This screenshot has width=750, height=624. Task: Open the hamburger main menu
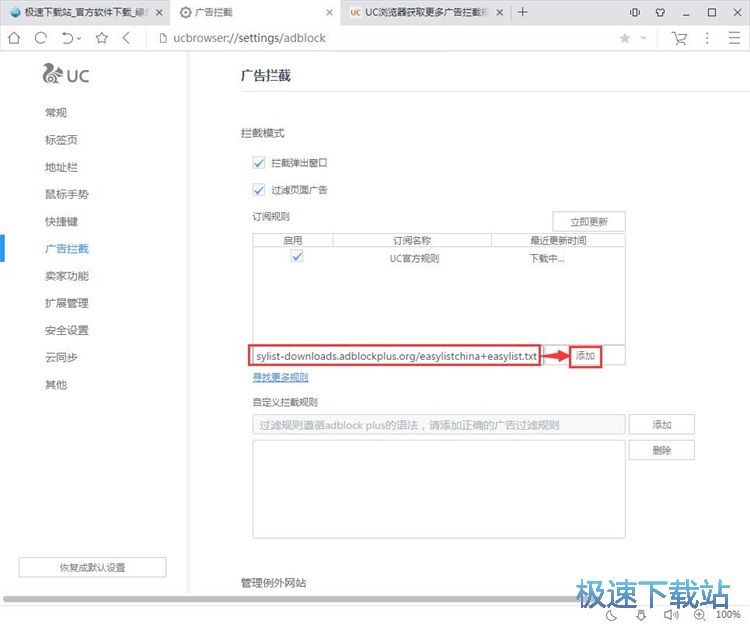734,38
